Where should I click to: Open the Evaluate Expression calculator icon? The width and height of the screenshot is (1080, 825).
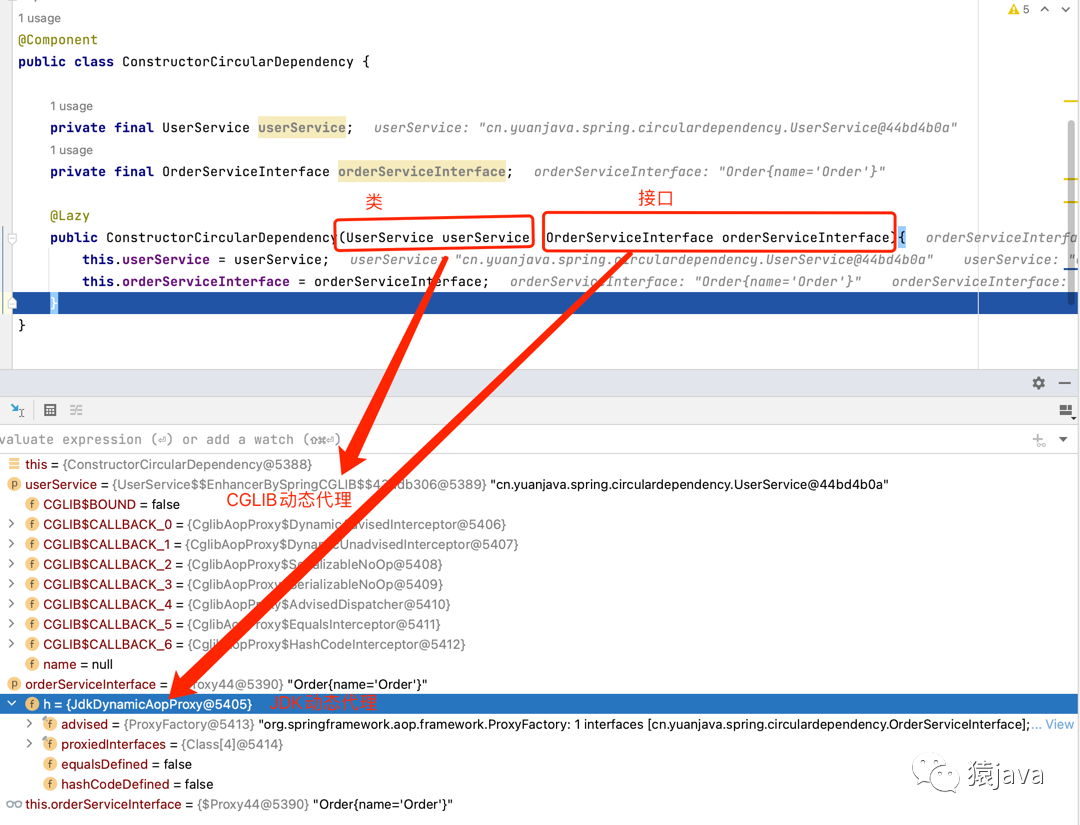coord(50,410)
